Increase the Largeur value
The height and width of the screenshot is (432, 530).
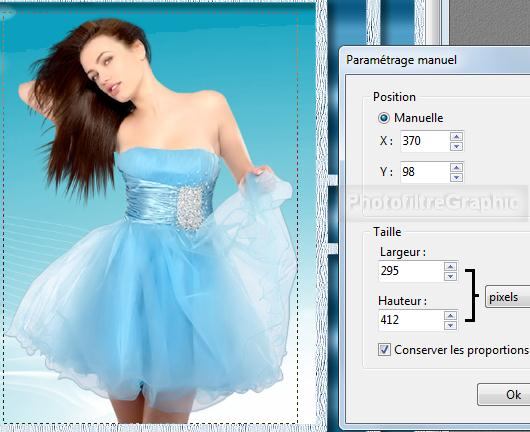point(450,266)
